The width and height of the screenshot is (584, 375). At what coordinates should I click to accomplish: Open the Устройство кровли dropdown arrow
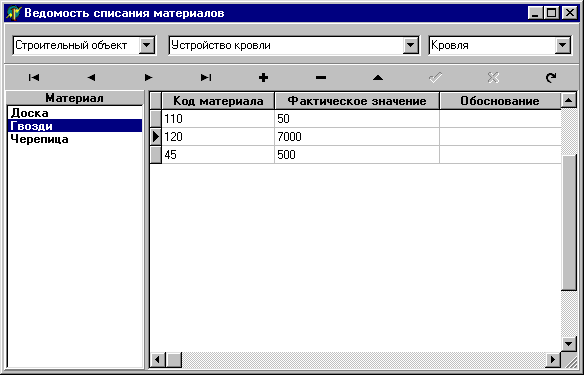tap(410, 45)
